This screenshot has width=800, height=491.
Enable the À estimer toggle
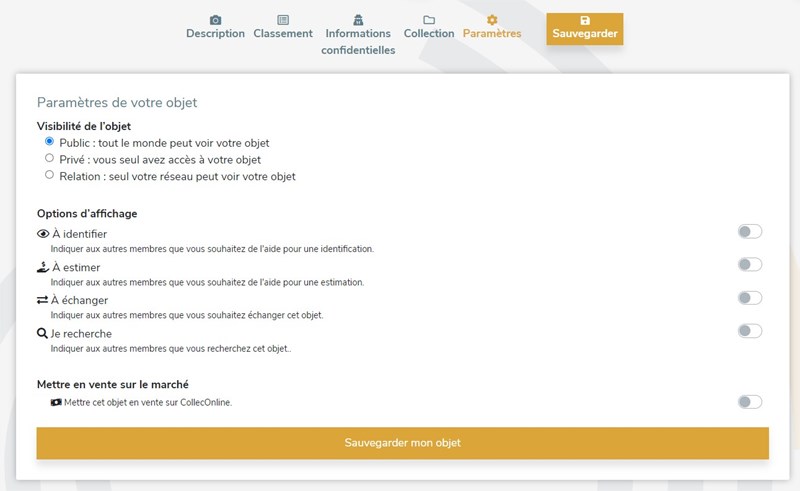coord(750,264)
